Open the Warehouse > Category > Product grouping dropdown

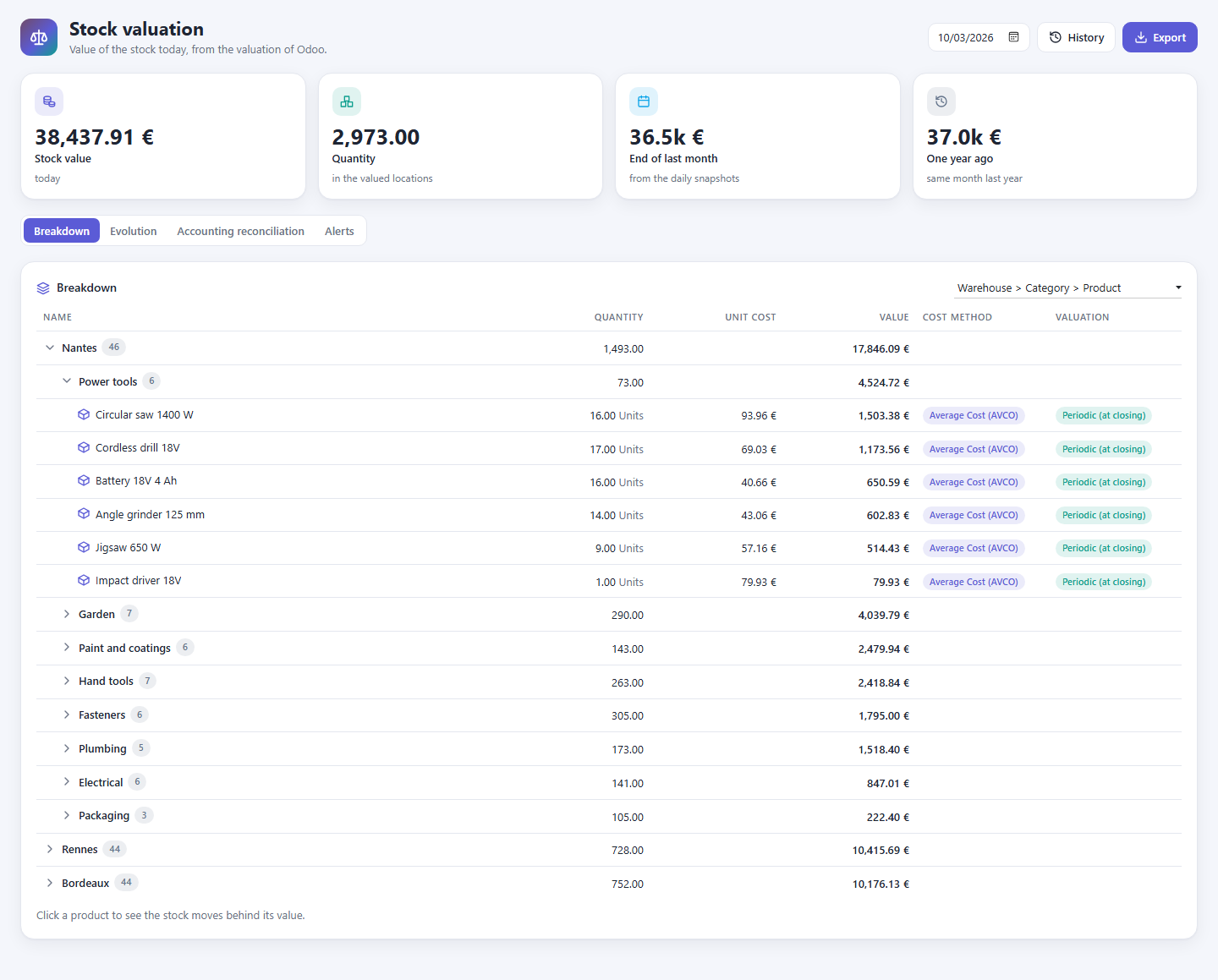click(x=1067, y=288)
